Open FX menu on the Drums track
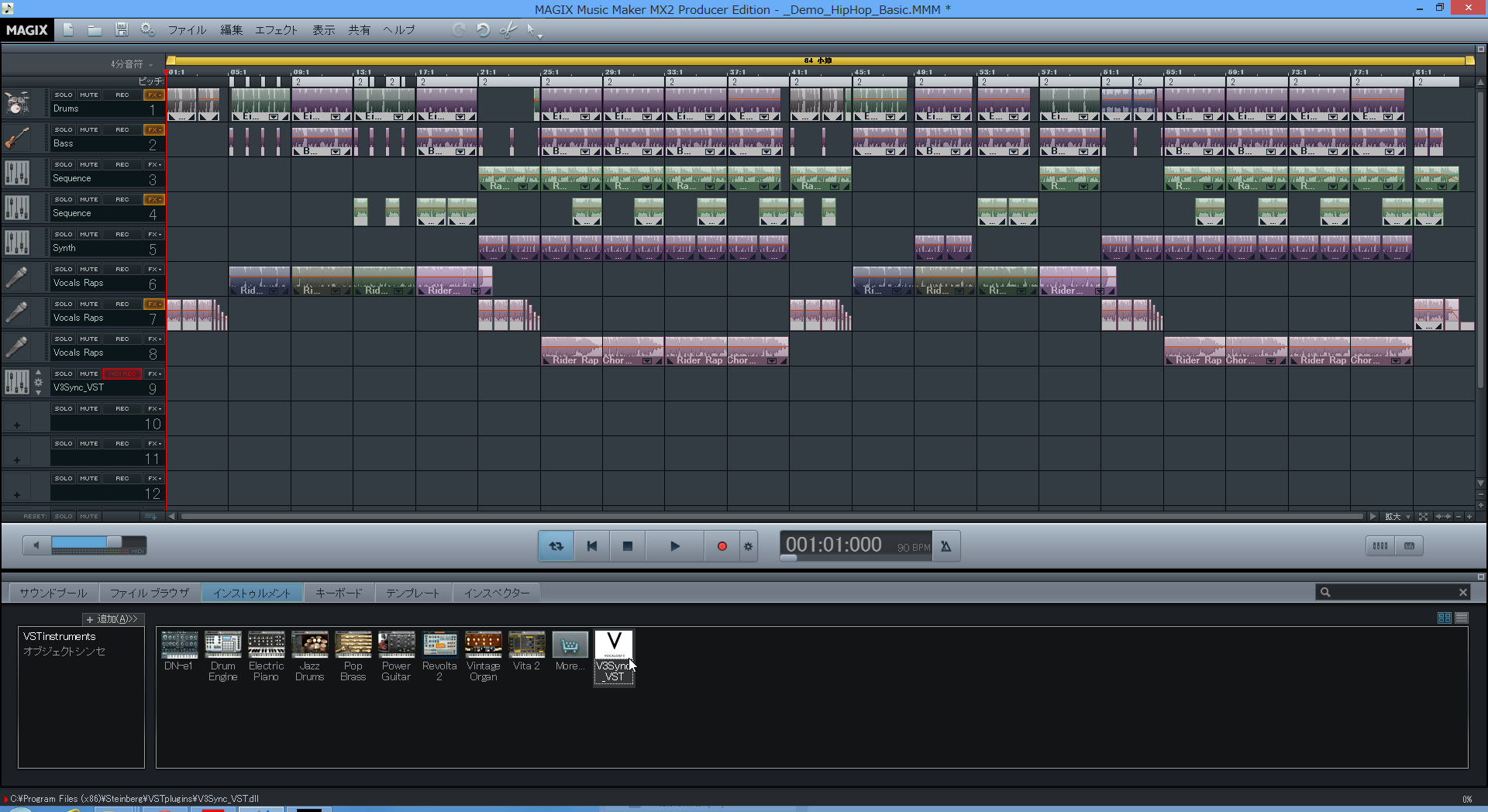1488x812 pixels. point(154,95)
